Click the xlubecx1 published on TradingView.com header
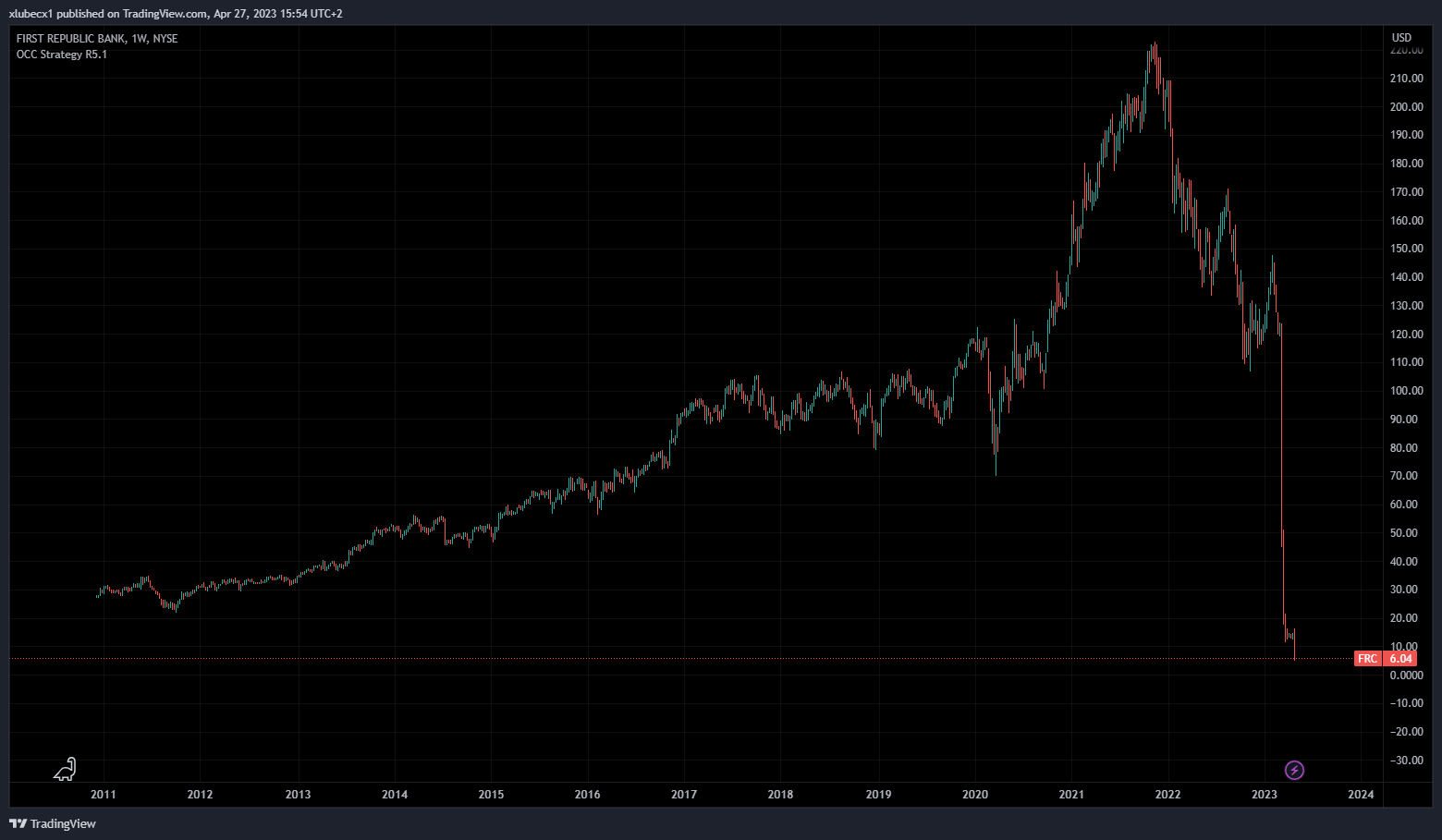The height and width of the screenshot is (840, 1442). tap(176, 14)
